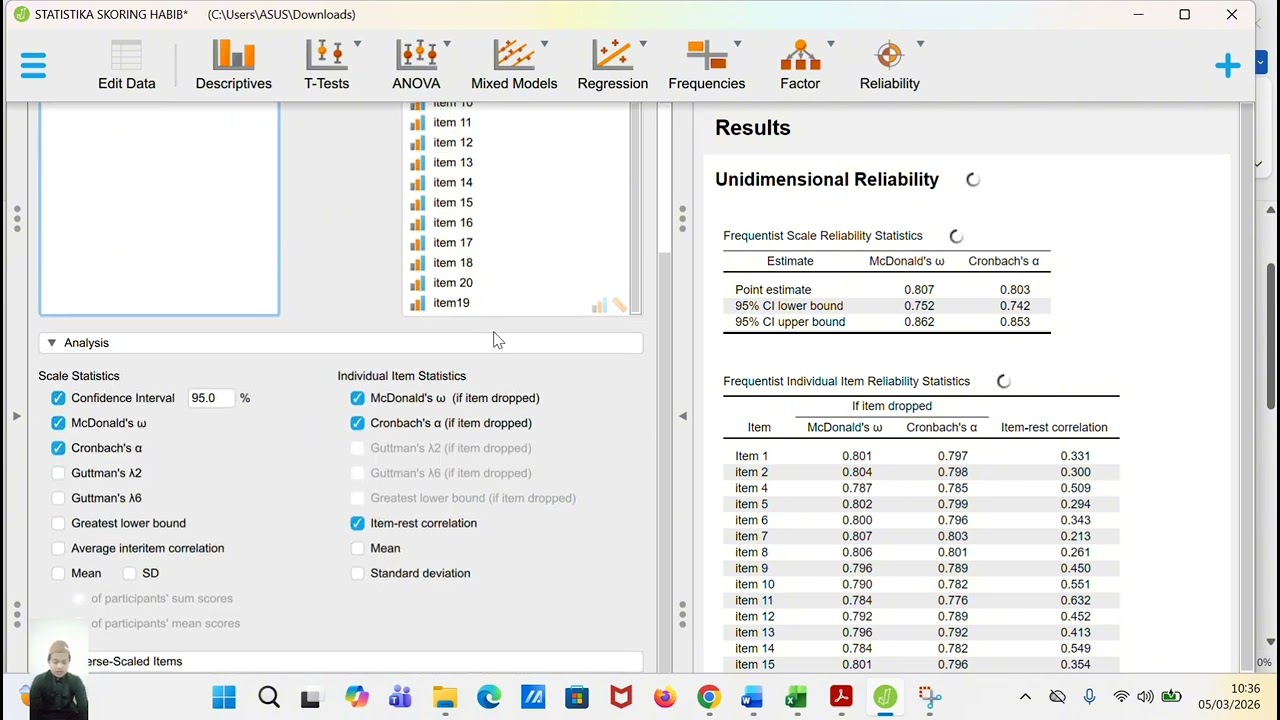Enable Guttman's λ2 checkbox
This screenshot has height=720, width=1280.
(58, 473)
